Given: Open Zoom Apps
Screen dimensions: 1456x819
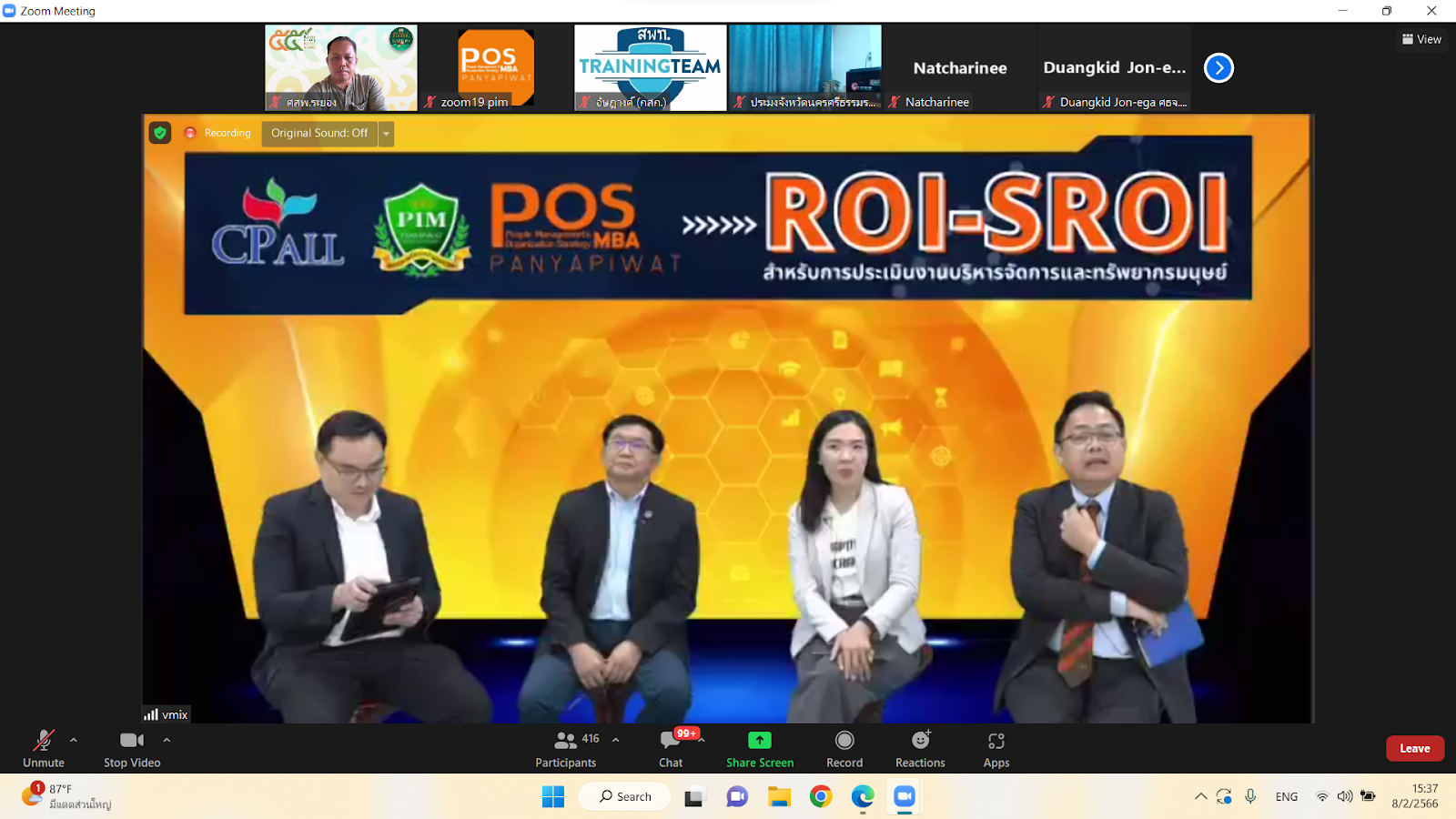Looking at the screenshot, I should pos(996,749).
